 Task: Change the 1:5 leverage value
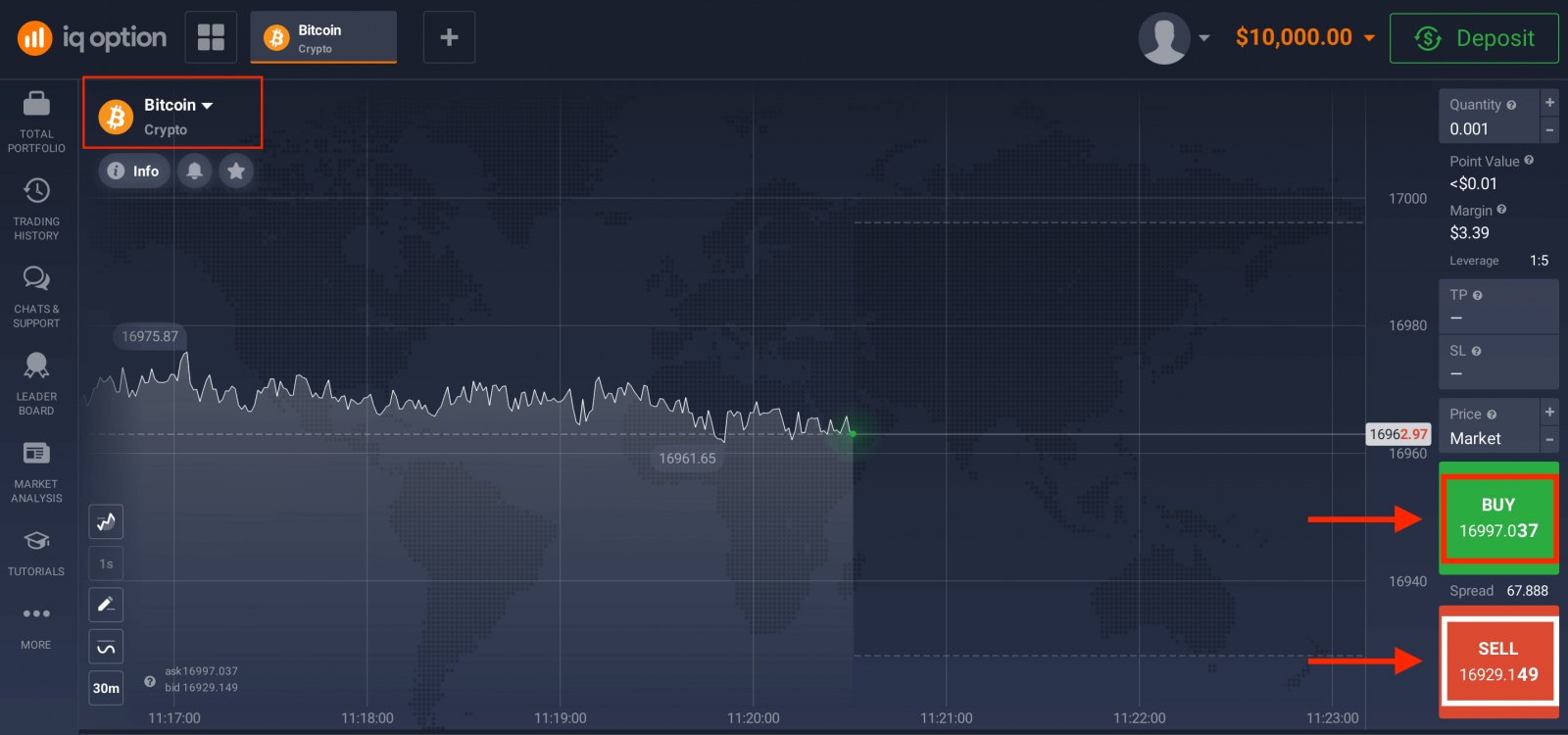pyautogui.click(x=1540, y=261)
